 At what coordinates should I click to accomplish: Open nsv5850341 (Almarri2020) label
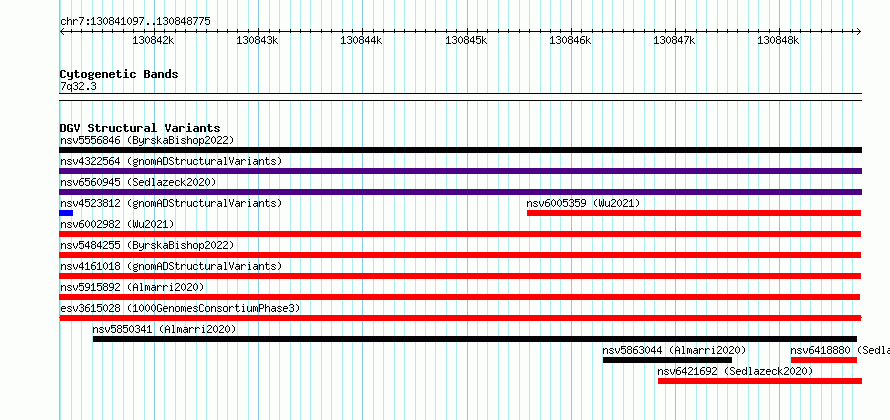(x=164, y=329)
